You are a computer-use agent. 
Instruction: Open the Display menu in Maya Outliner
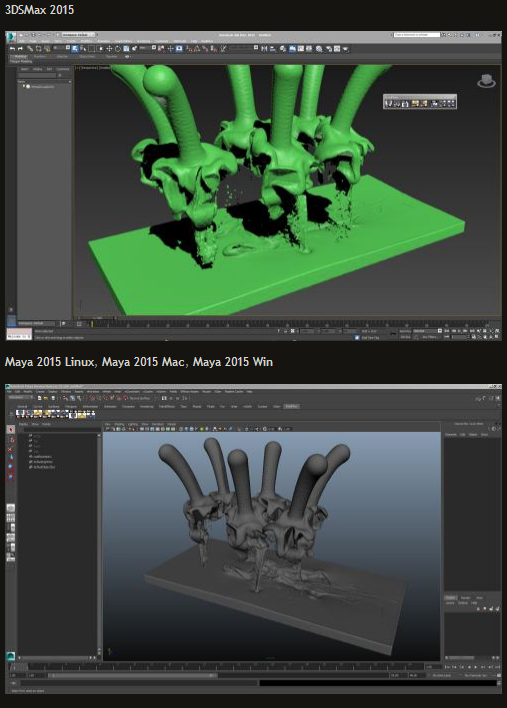coord(23,424)
